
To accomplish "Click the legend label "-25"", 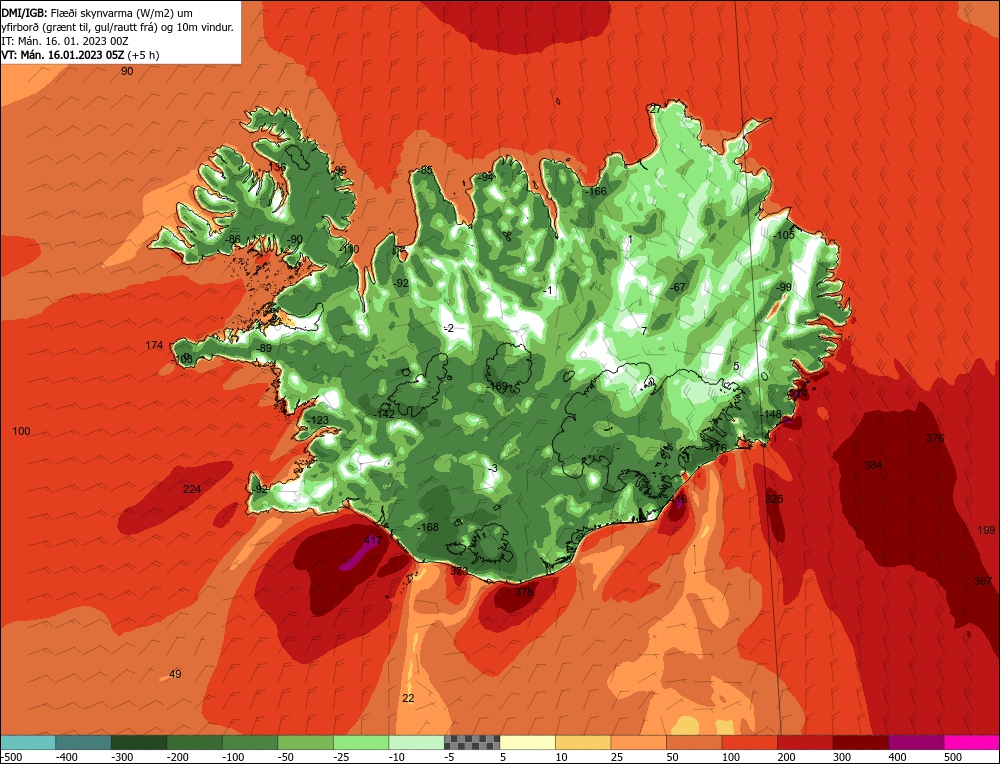I will point(342,757).
